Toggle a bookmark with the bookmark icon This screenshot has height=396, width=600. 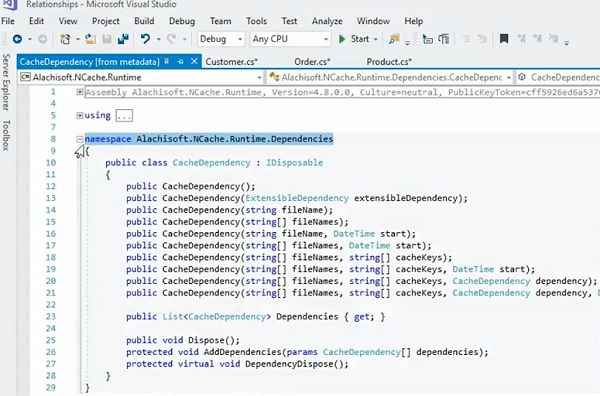click(504, 39)
